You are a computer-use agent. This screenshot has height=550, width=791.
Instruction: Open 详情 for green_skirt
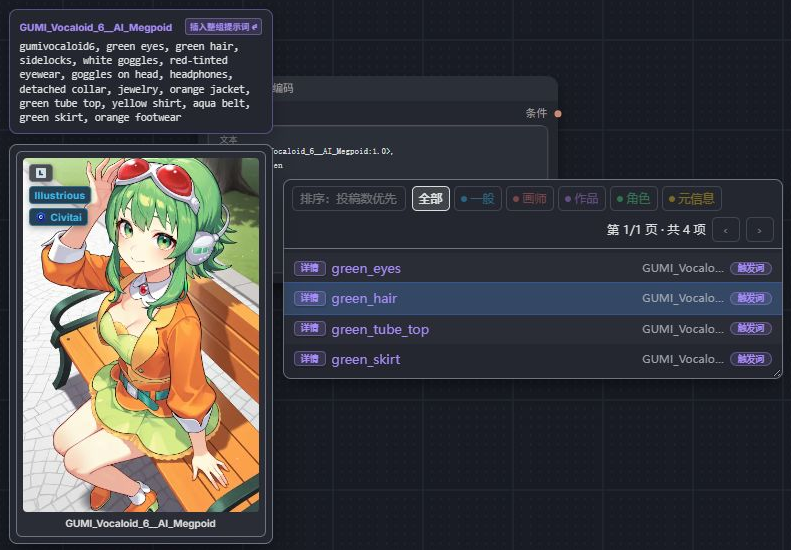(x=310, y=359)
